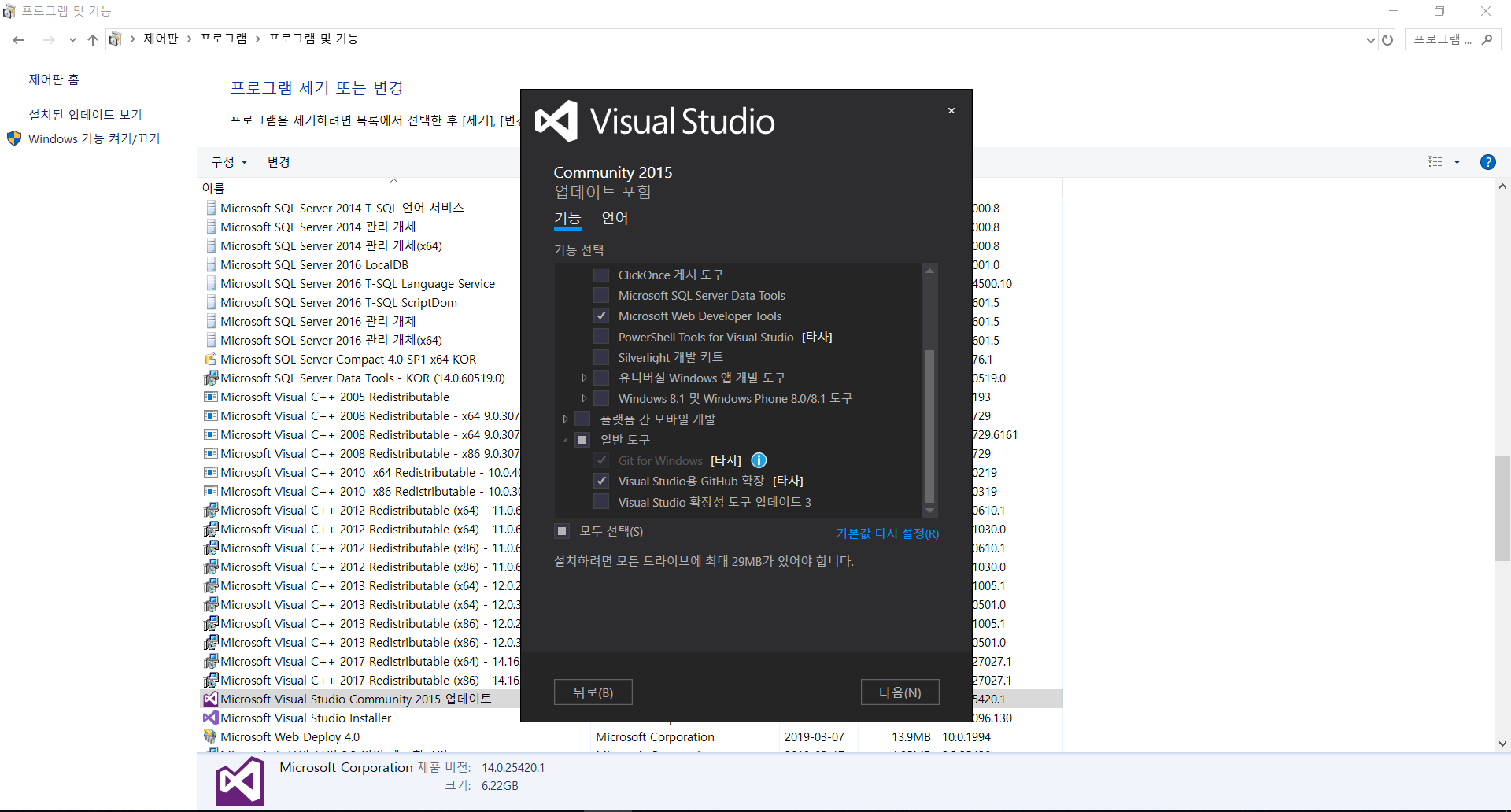Click 프로그램 및 기능 breadcrumb item
This screenshot has height=812, width=1511.
tap(313, 39)
